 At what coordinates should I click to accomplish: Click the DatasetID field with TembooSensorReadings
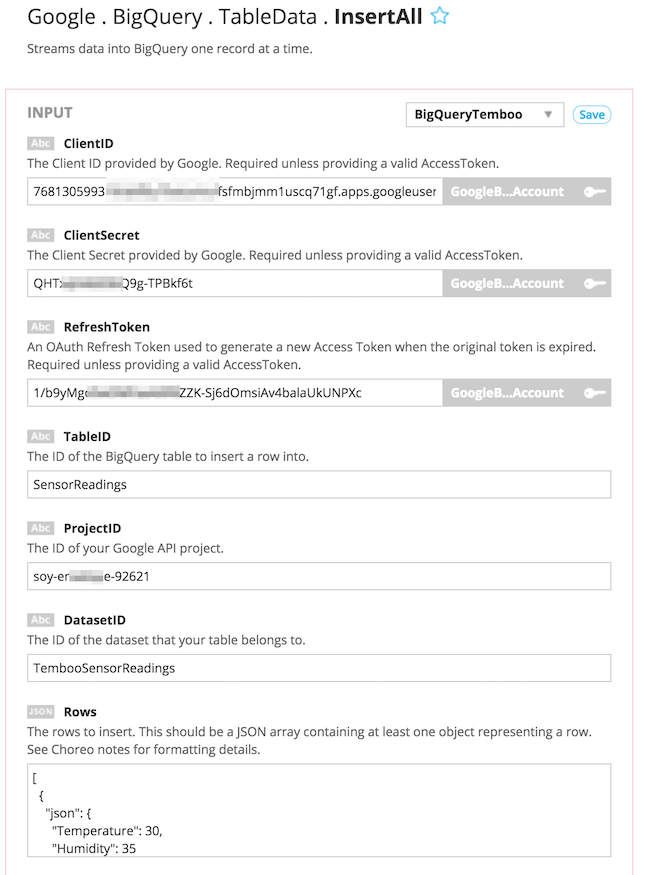point(319,668)
